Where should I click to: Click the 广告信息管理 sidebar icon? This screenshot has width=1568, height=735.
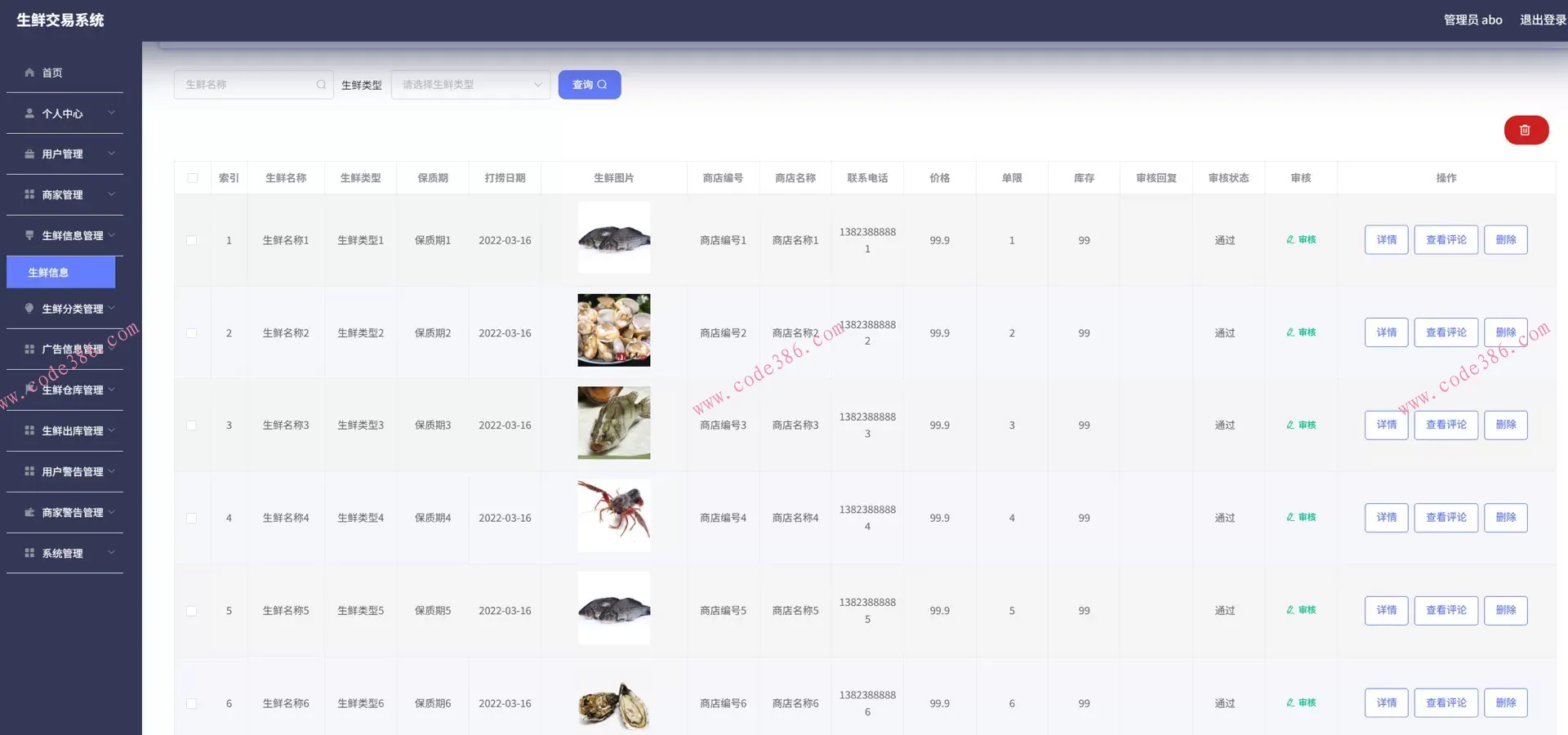[29, 349]
